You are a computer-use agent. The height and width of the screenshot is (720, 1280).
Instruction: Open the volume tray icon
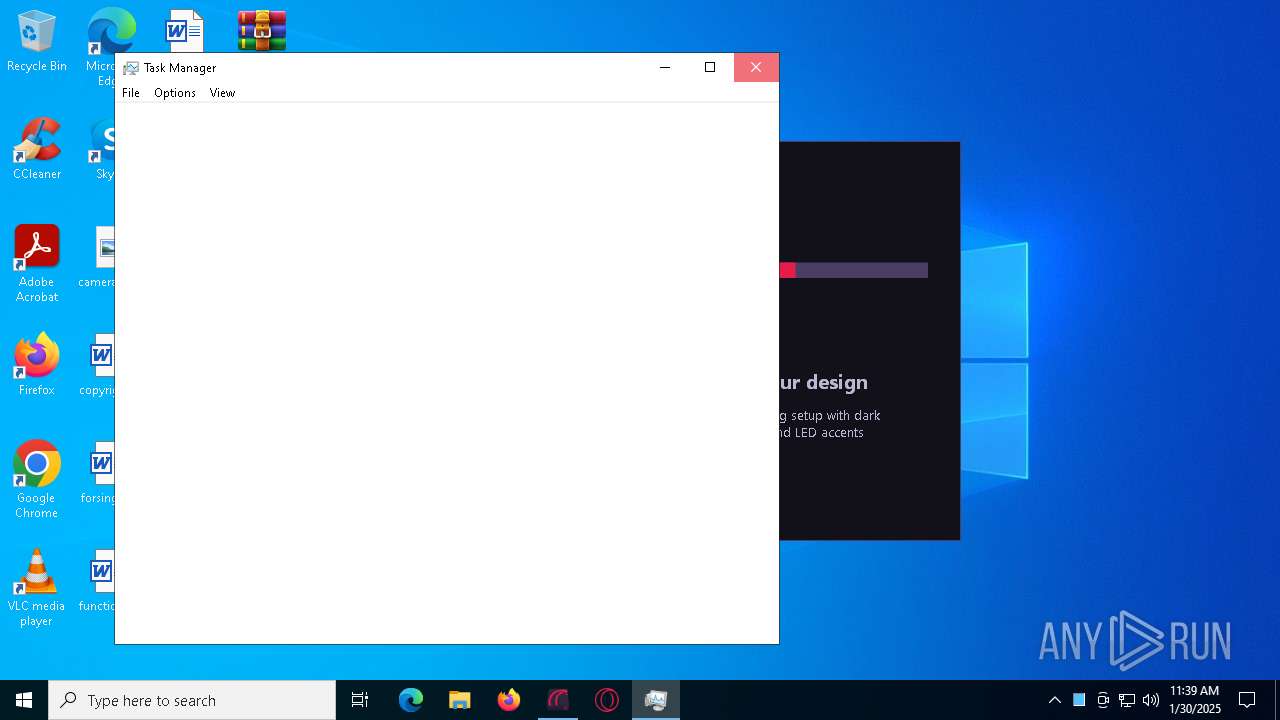(1151, 700)
